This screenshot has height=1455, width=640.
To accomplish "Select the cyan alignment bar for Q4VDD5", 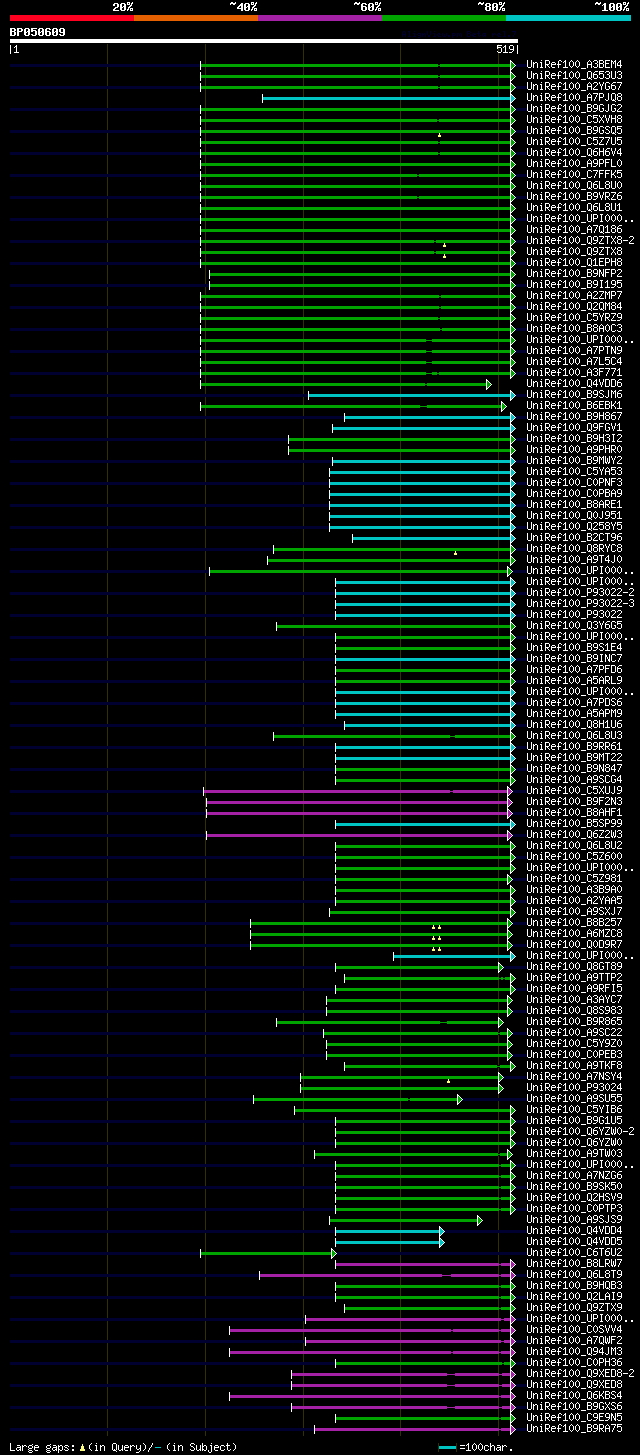I will coord(389,1242).
